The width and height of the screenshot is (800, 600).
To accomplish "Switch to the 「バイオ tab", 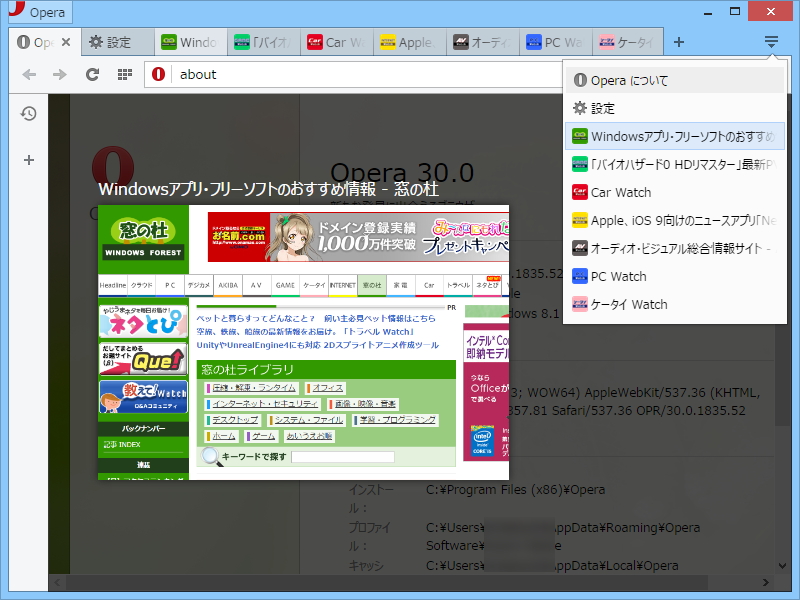I will point(264,42).
